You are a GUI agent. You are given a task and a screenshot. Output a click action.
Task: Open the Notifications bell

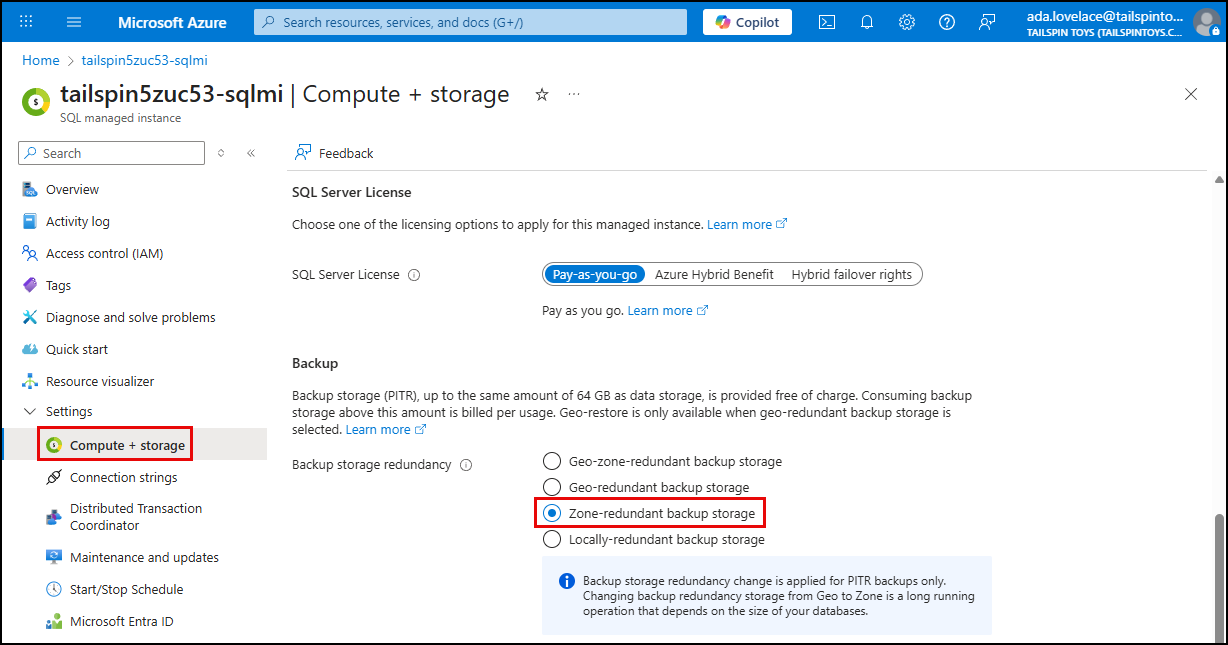[866, 21]
